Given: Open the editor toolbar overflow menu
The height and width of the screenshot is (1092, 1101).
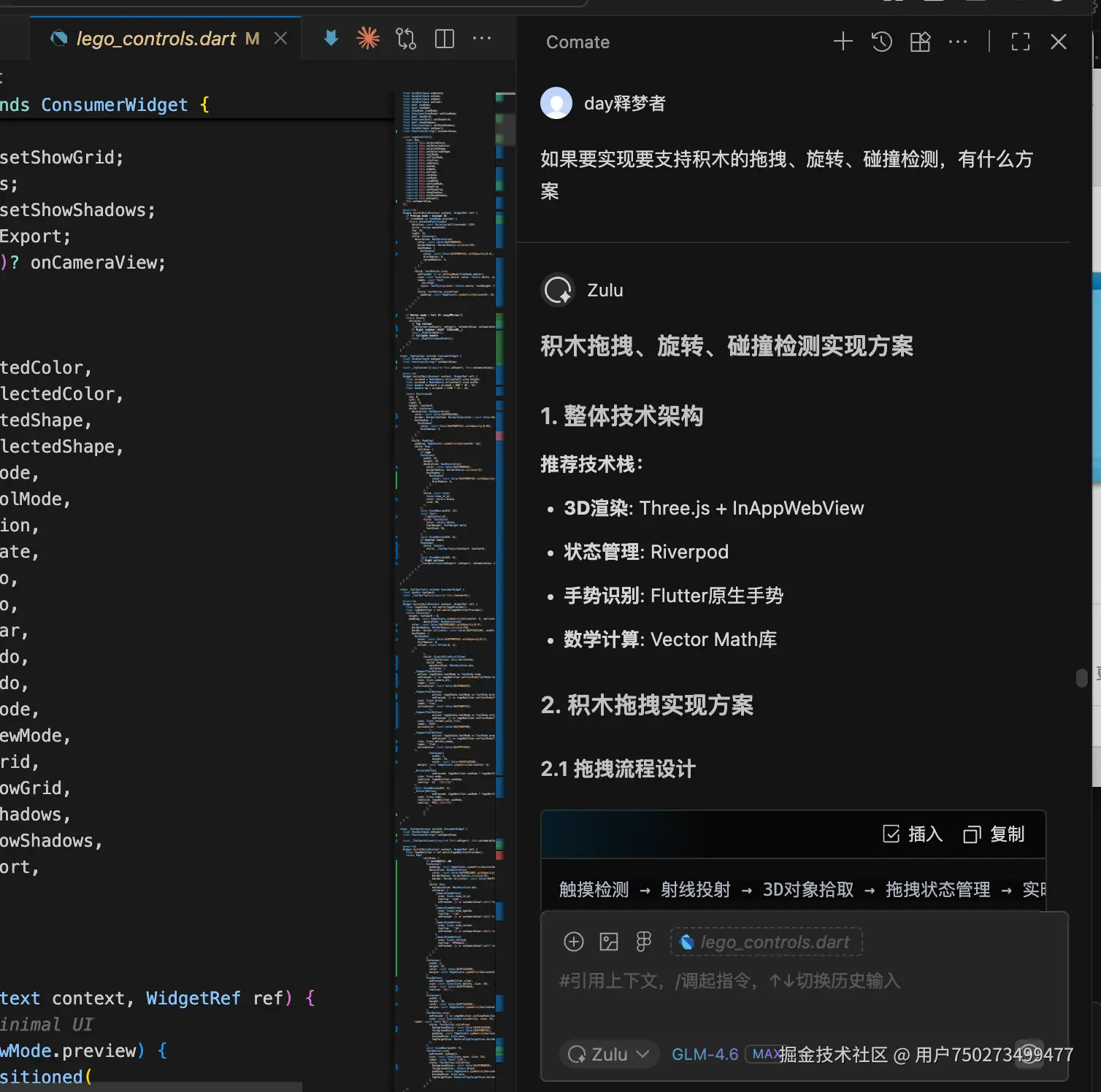Looking at the screenshot, I should (483, 38).
